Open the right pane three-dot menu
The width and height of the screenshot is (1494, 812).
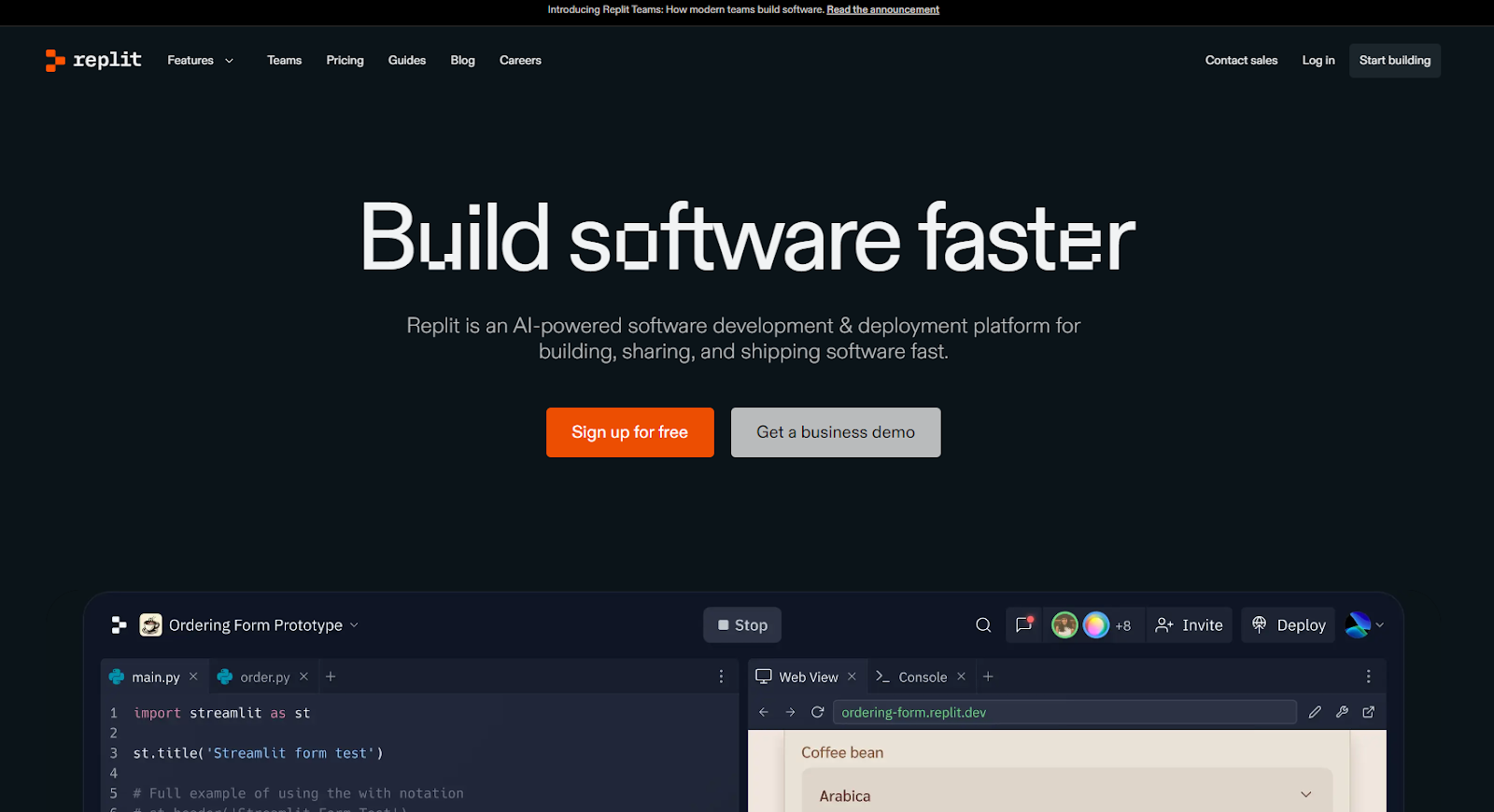(x=1369, y=677)
